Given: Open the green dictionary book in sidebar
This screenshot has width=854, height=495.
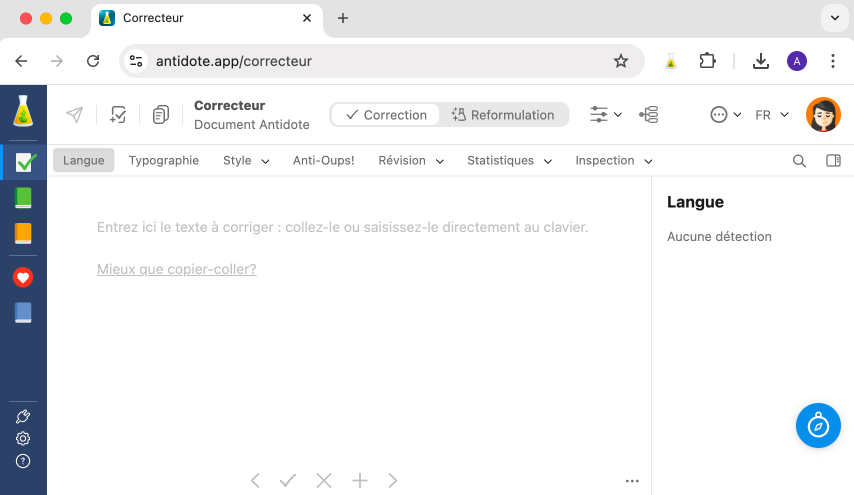Looking at the screenshot, I should (23, 198).
